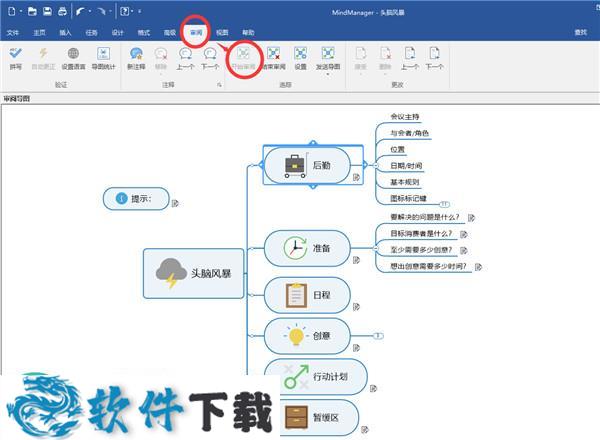
Task: Open the 文件 menu tab
Action: [13, 33]
